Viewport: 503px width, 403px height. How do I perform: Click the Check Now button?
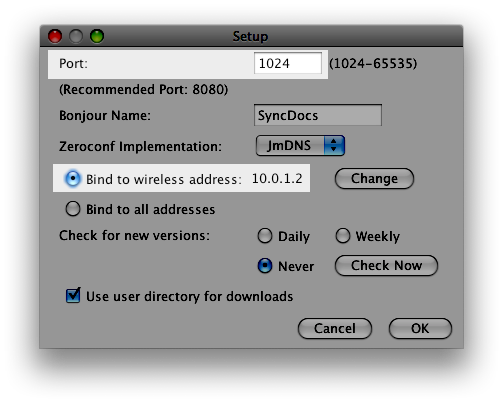coord(386,266)
